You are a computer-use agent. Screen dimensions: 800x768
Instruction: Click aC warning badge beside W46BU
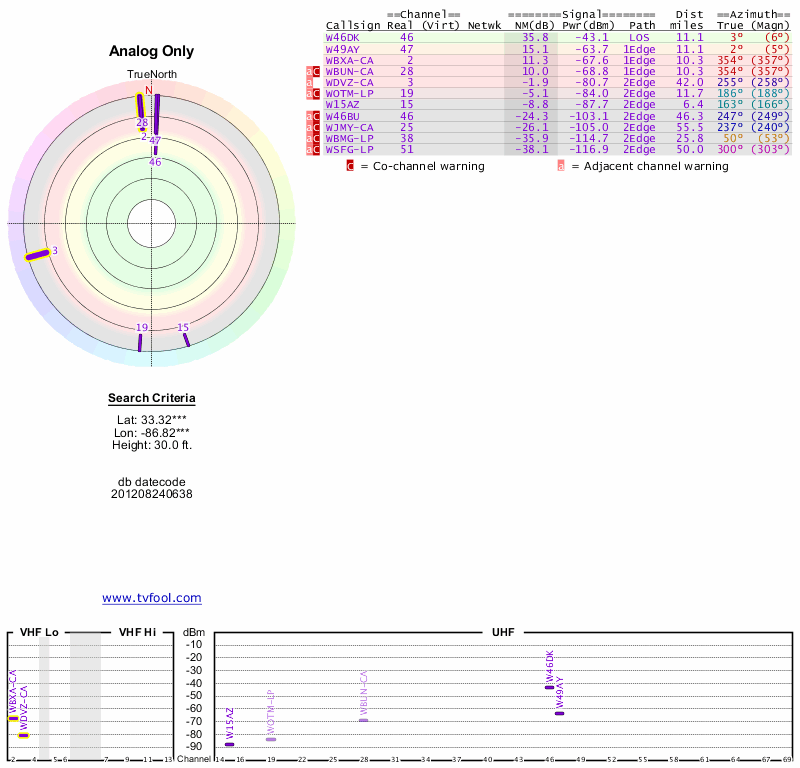[x=313, y=116]
